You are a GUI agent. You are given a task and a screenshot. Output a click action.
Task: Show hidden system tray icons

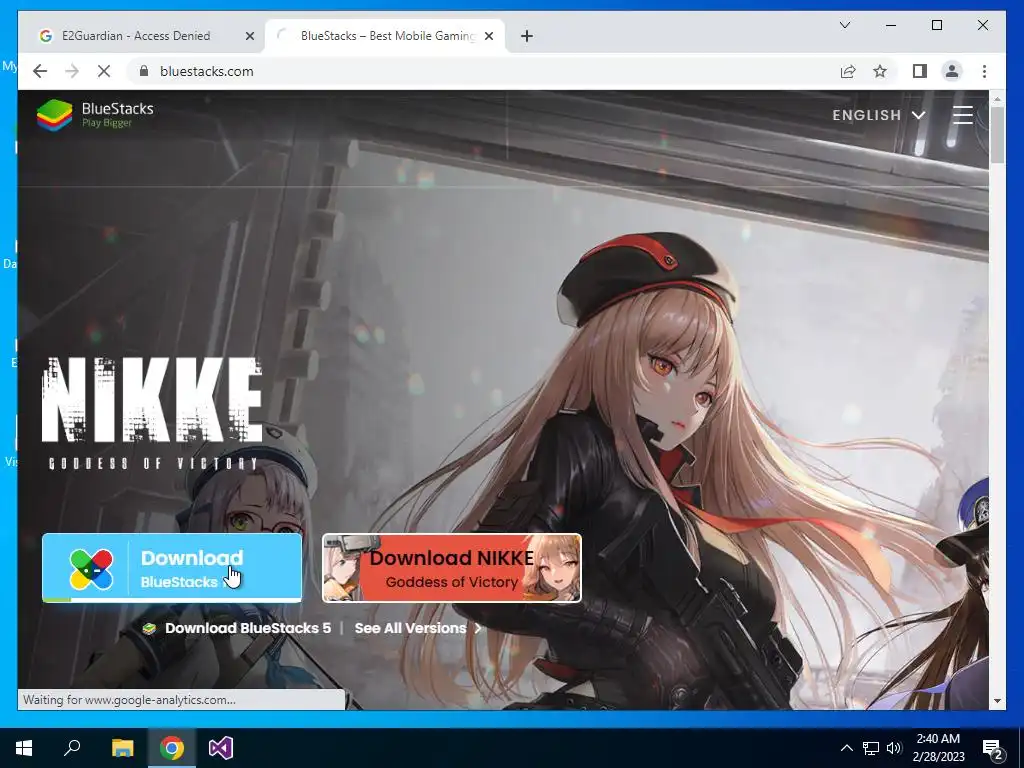coord(846,748)
